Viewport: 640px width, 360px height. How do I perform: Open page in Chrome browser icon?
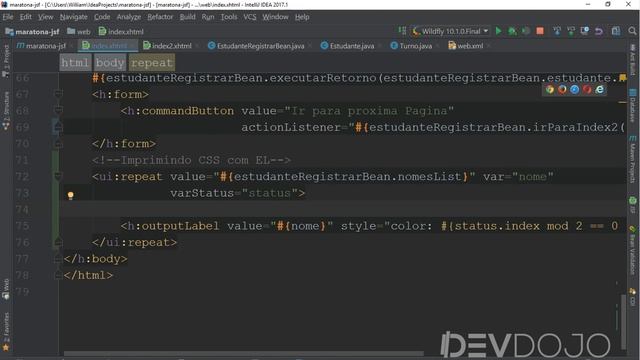tap(550, 89)
